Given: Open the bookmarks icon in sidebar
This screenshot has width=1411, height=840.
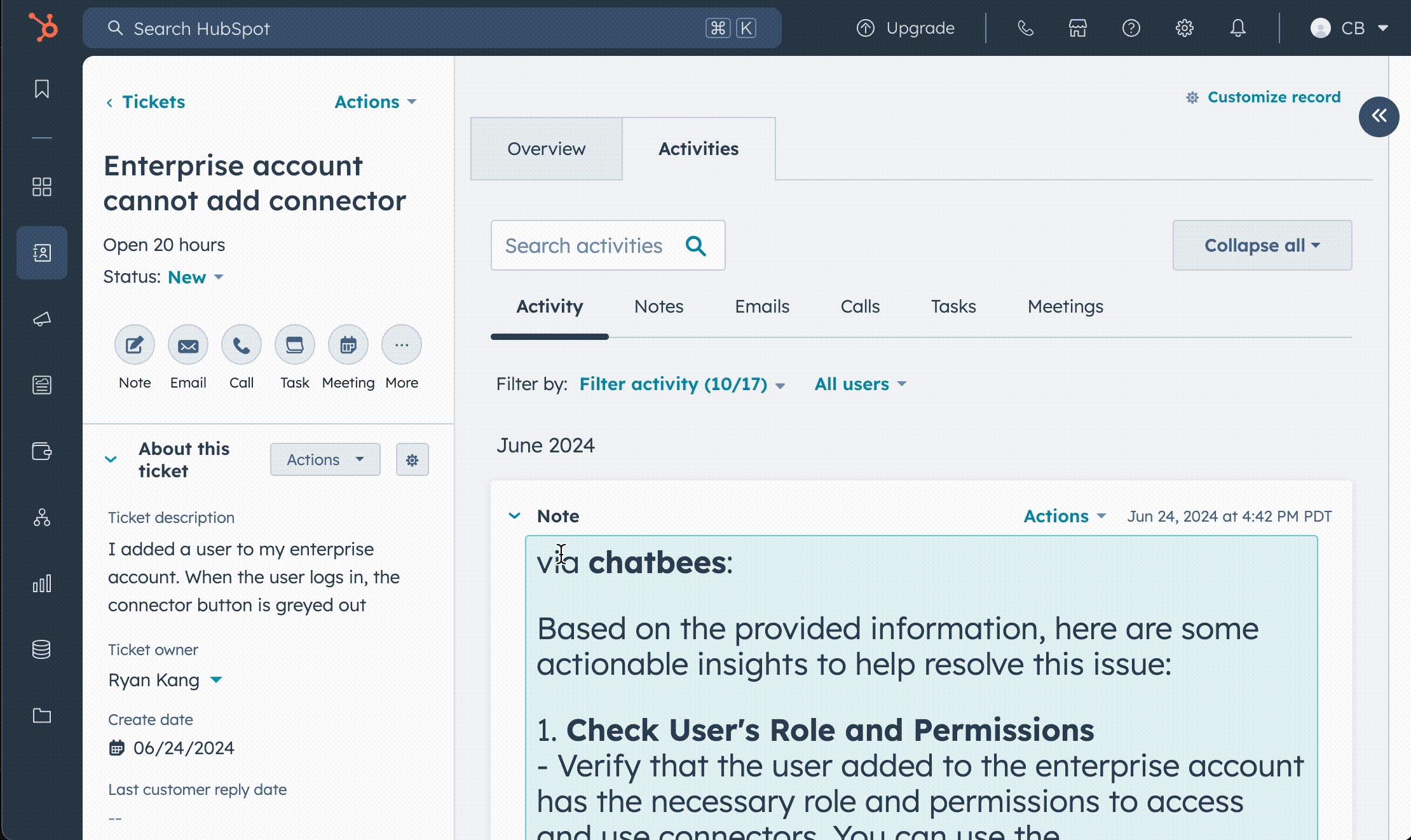Looking at the screenshot, I should coord(42,89).
